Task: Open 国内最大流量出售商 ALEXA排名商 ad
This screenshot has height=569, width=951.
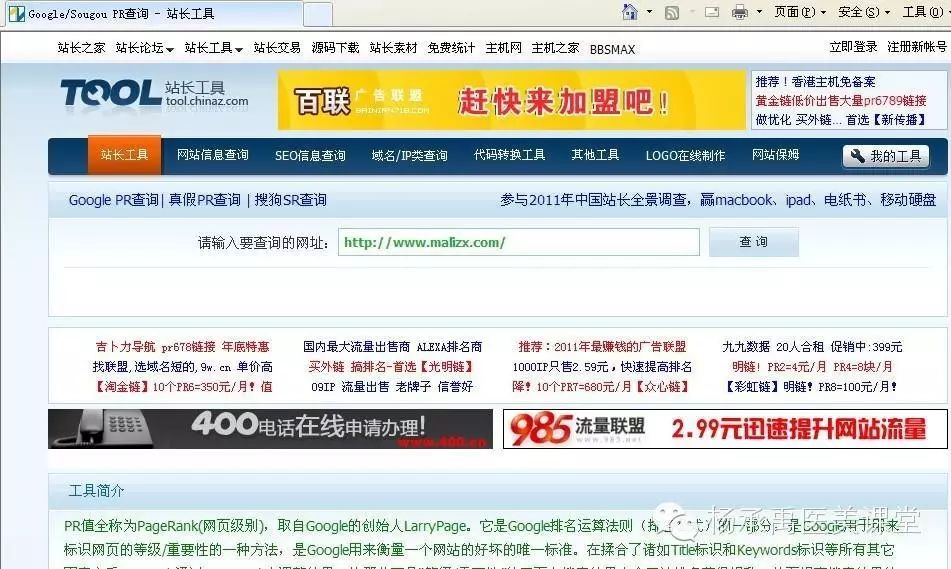Action: (x=392, y=346)
